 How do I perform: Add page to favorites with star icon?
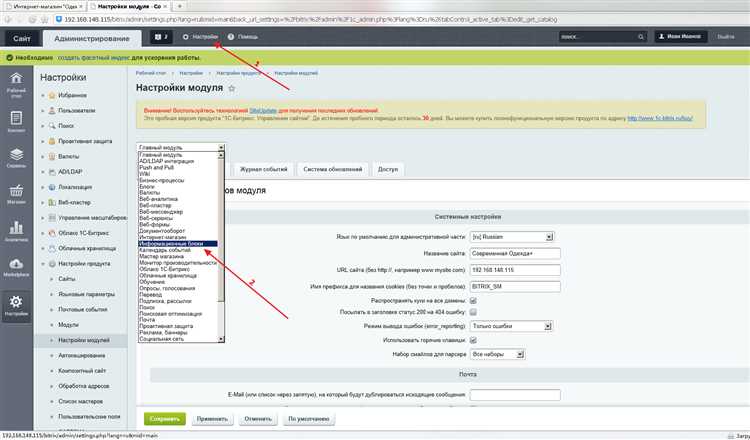(232, 88)
